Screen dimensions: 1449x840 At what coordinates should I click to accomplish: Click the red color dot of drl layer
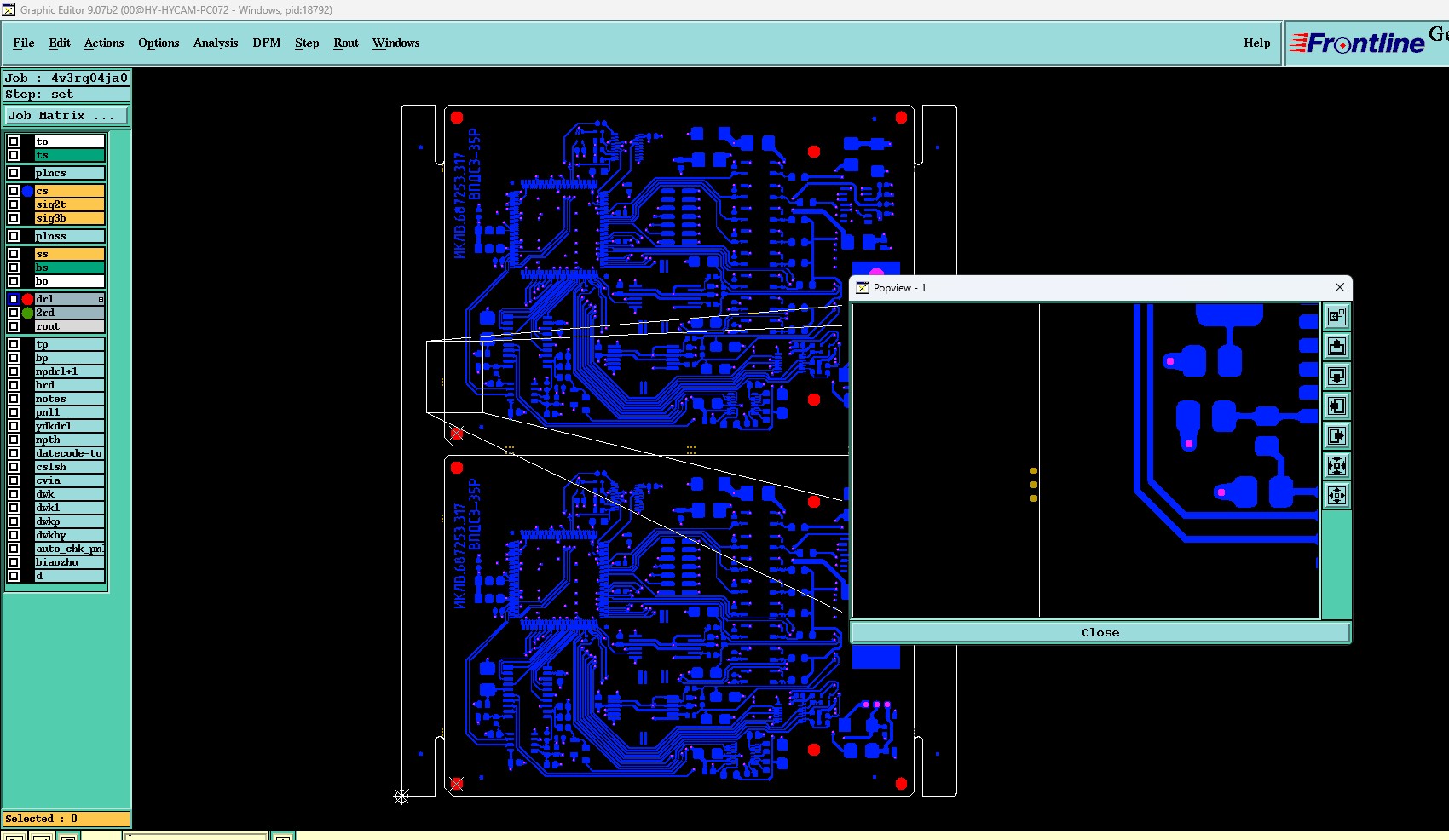27,299
